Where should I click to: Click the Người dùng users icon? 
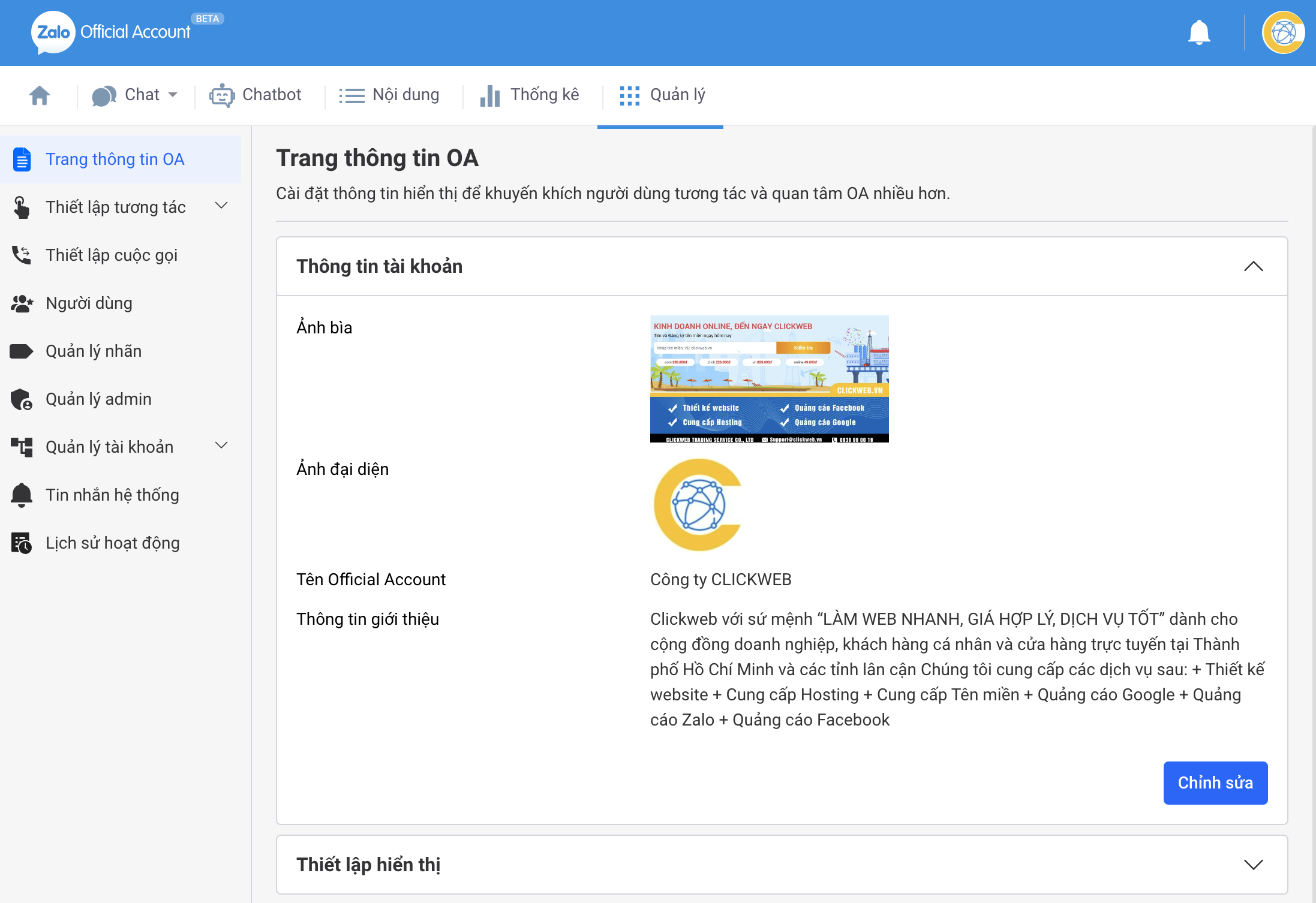(x=22, y=303)
